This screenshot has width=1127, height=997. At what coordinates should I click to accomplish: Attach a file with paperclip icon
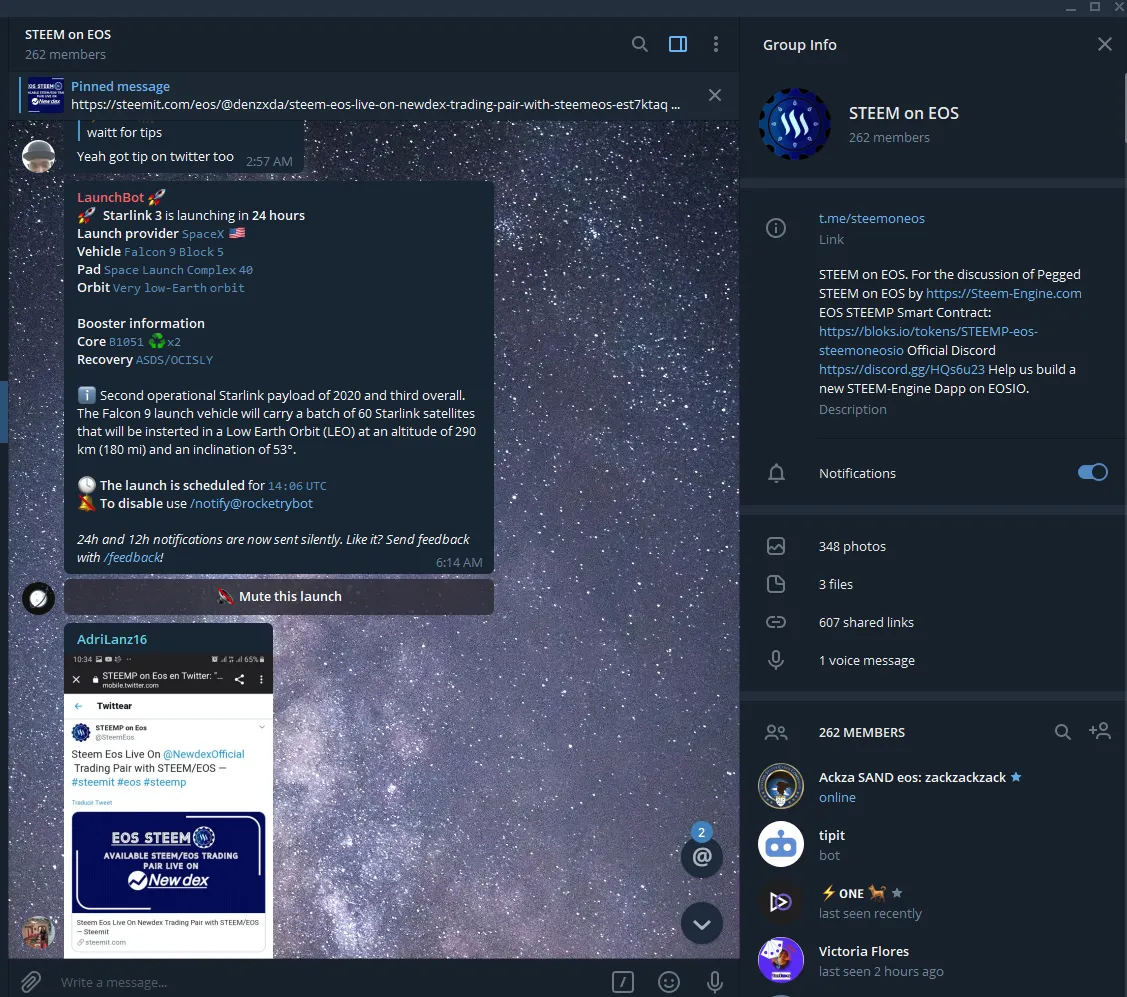[30, 981]
